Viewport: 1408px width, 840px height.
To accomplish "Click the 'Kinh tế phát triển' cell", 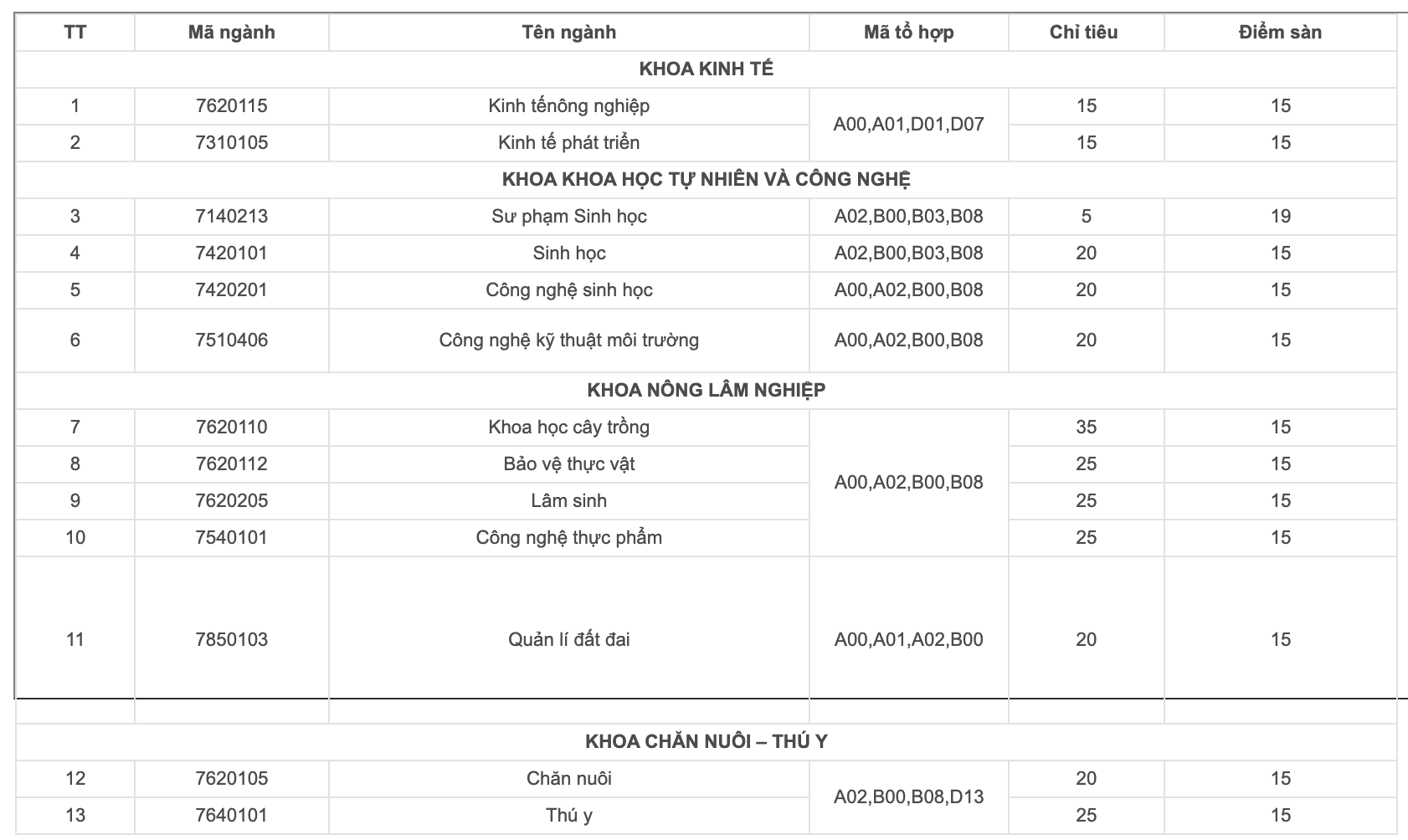I will (568, 142).
